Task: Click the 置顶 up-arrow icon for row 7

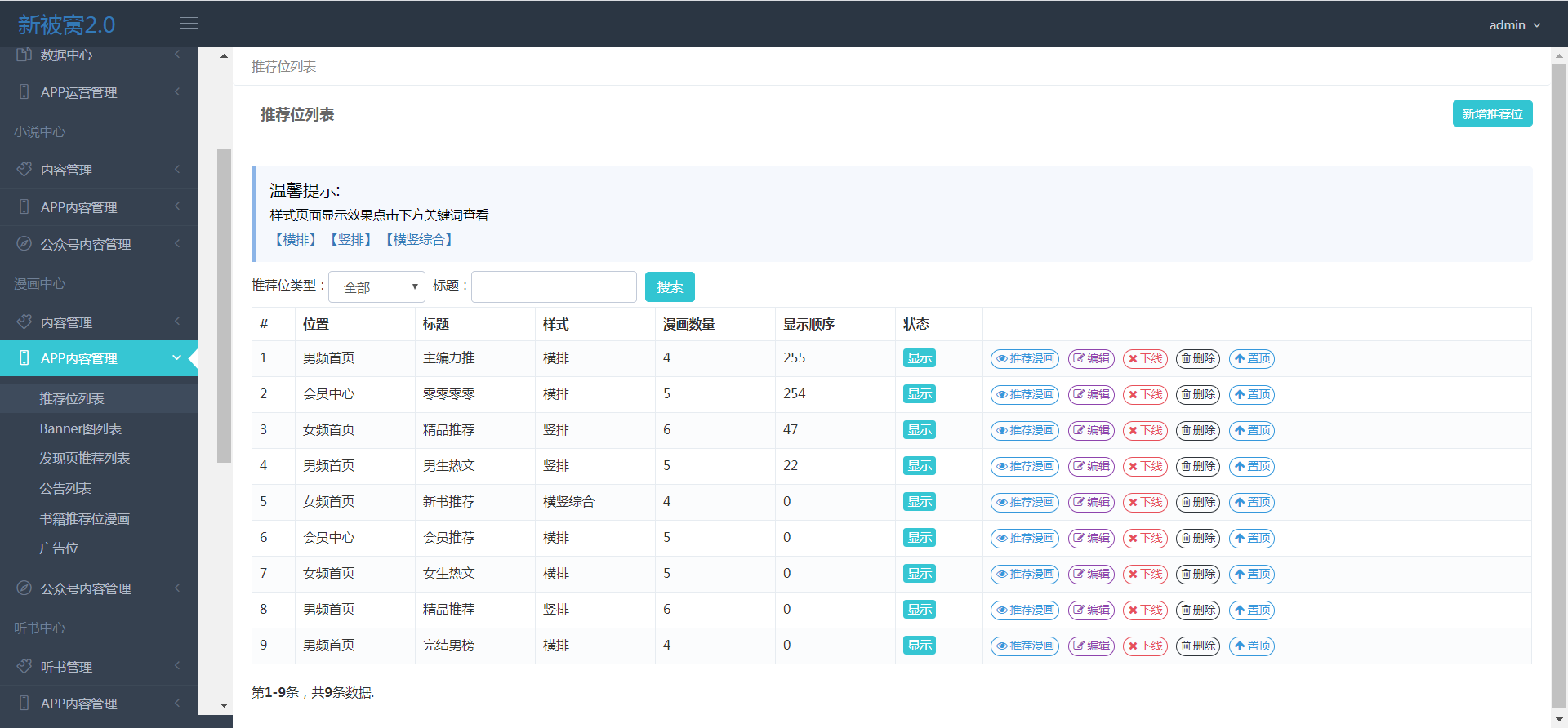Action: point(1240,575)
